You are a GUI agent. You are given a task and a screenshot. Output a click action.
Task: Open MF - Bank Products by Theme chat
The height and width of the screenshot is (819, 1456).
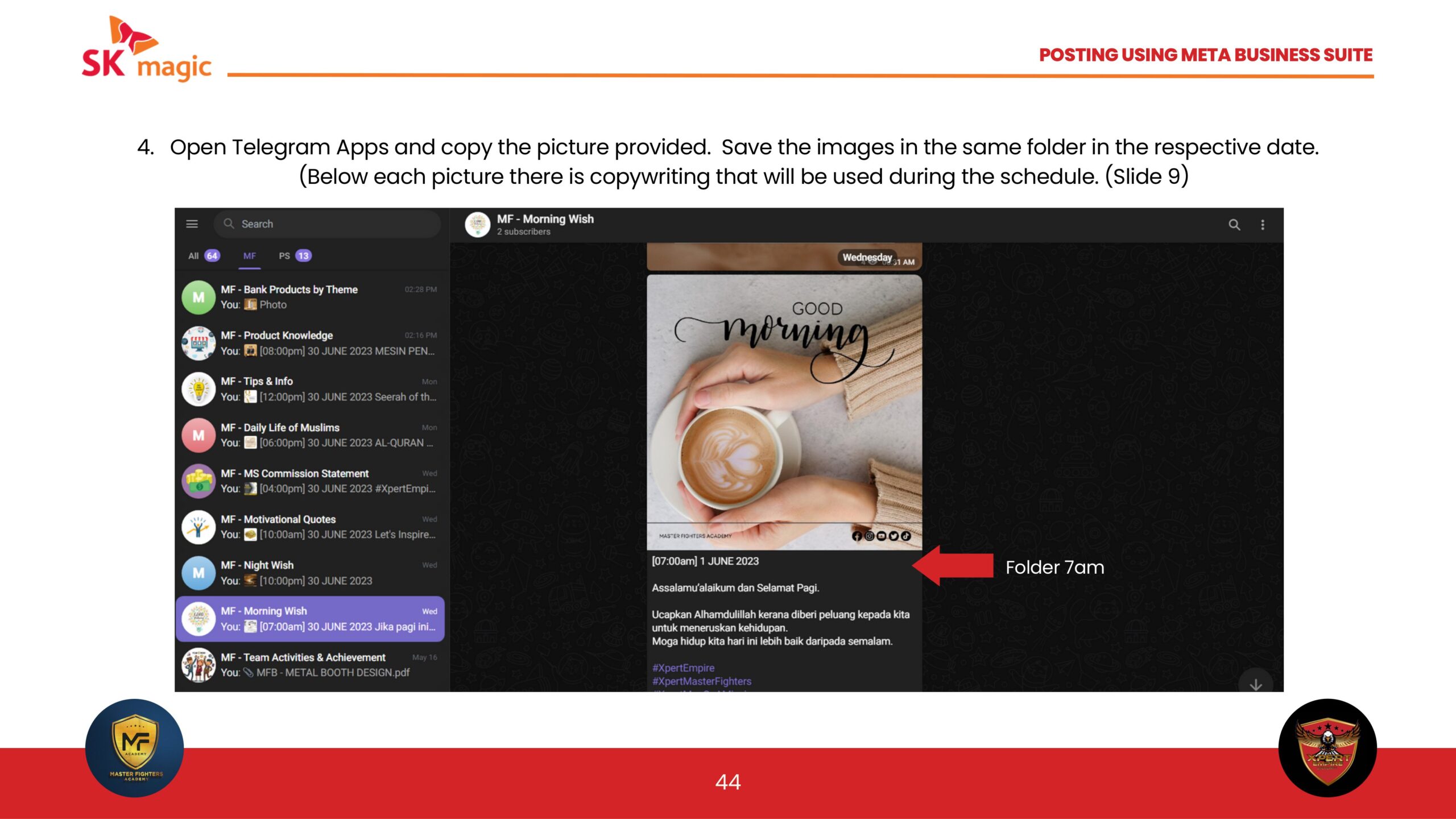pos(311,297)
